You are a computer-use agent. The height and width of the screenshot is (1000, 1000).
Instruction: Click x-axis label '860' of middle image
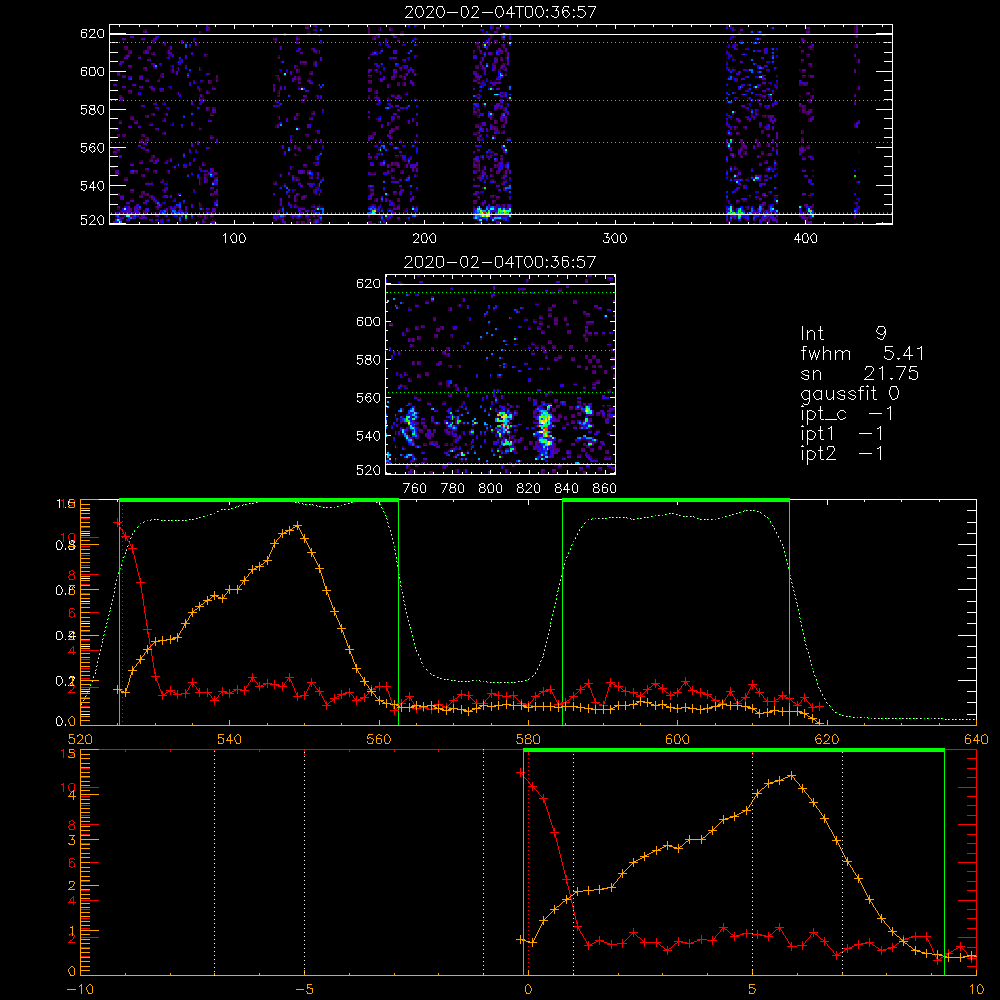point(605,489)
